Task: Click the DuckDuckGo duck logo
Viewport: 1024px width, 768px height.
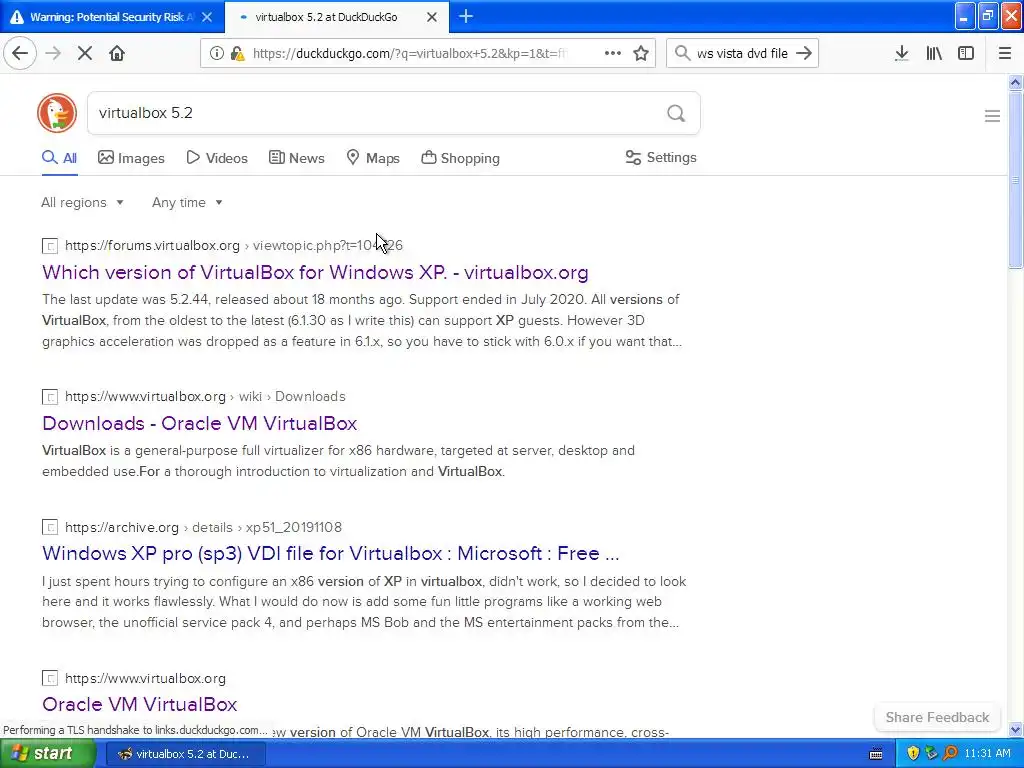Action: click(x=57, y=113)
